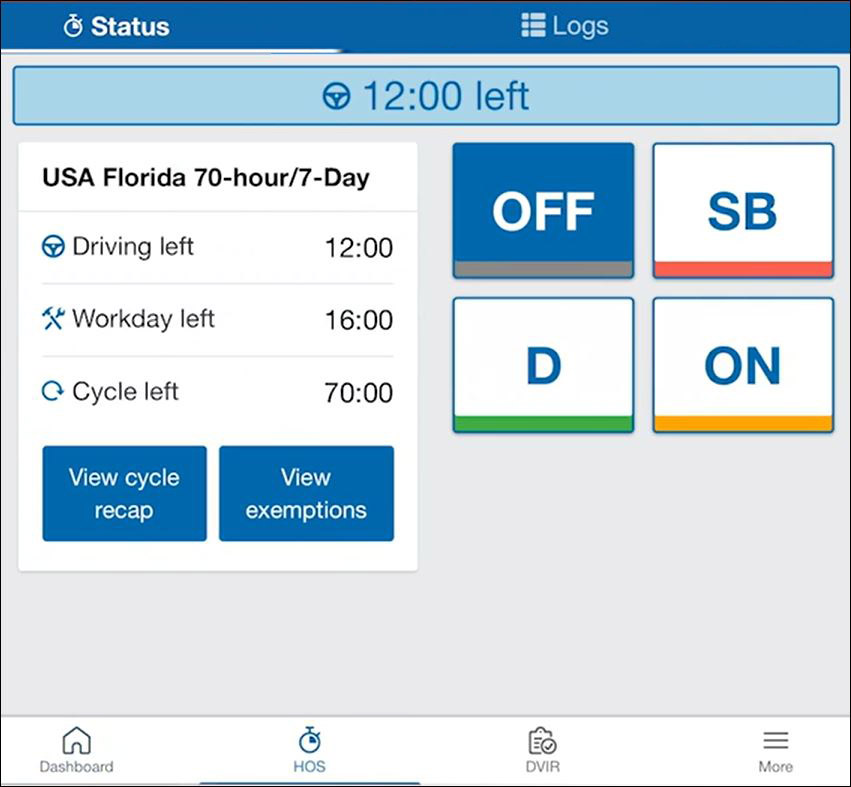
Task: Select the ON duty status
Action: (743, 365)
